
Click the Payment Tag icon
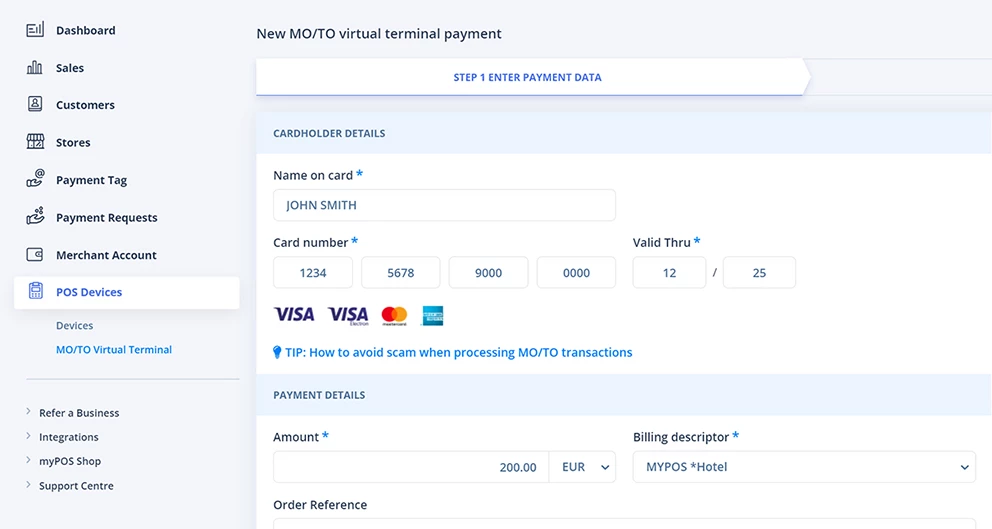[35, 179]
